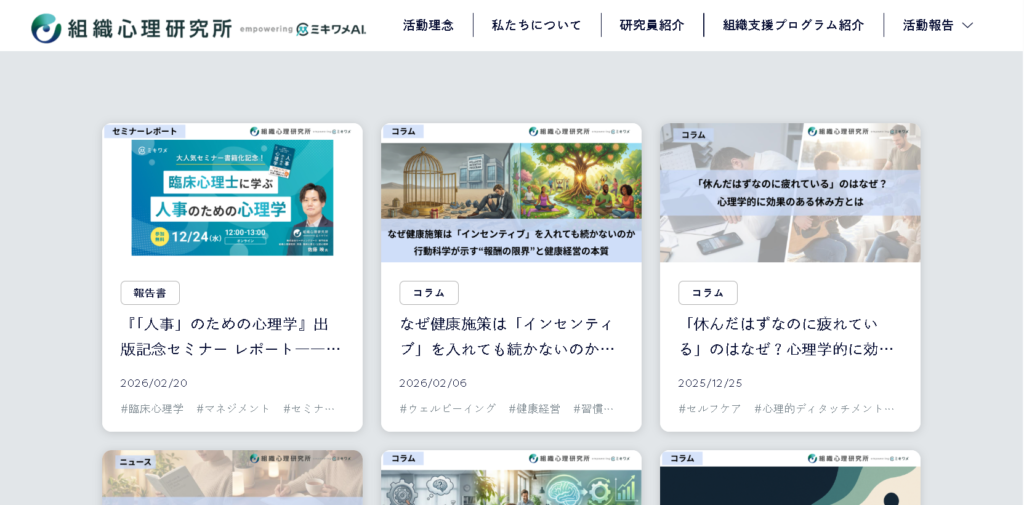
Task: Open the なぜ健康施策は「インセンティブ」 article title
Action: 508,336
